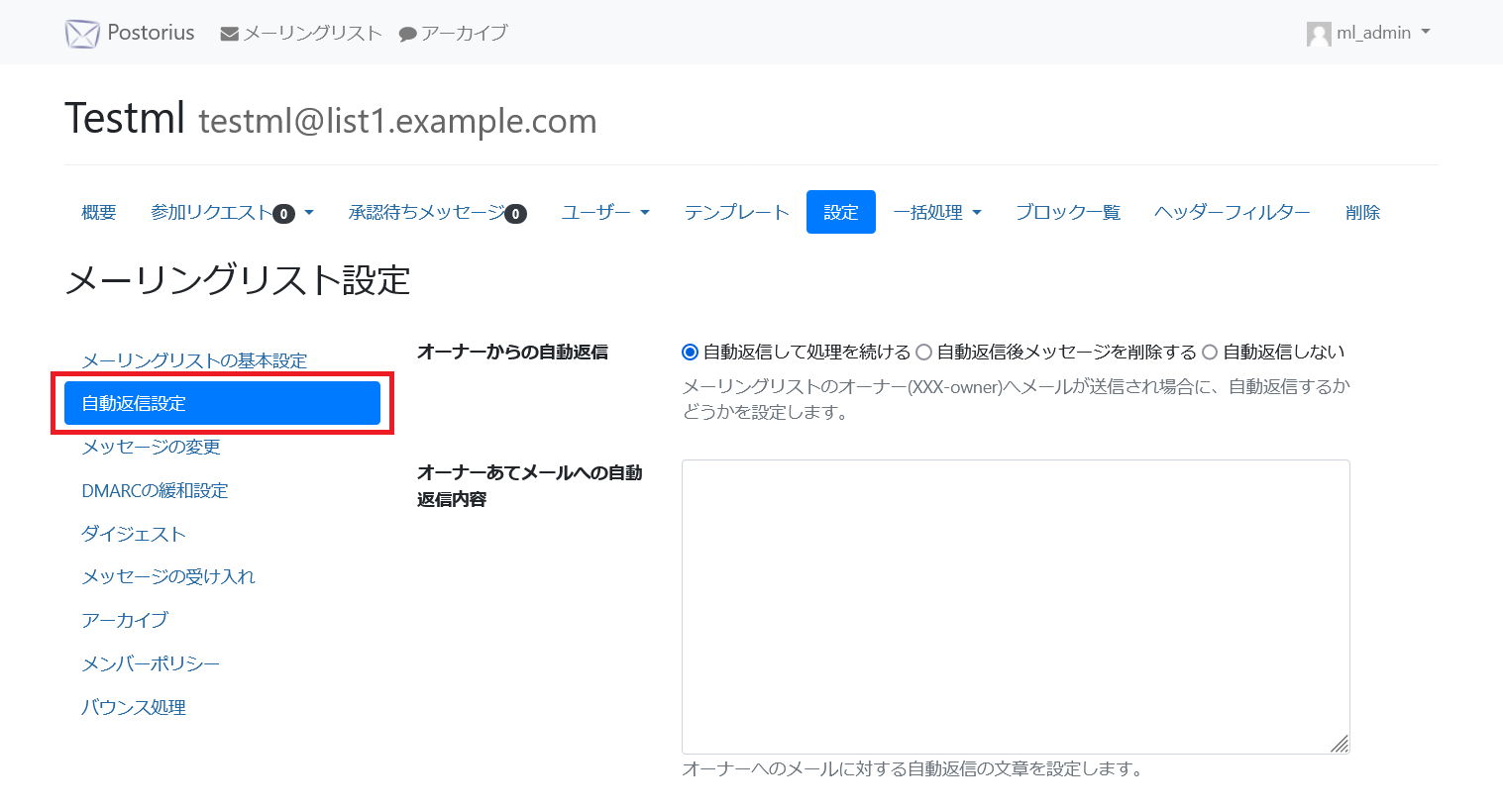Viewport: 1503px width, 812px height.
Task: Select the active 設定 tab
Action: pos(841,212)
